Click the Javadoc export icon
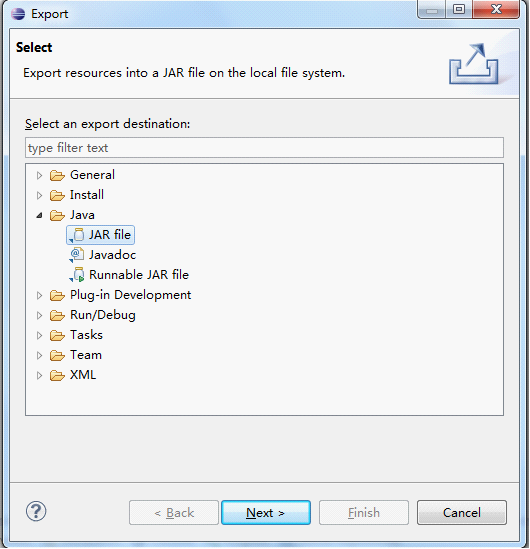The image size is (530, 549). coord(77,255)
